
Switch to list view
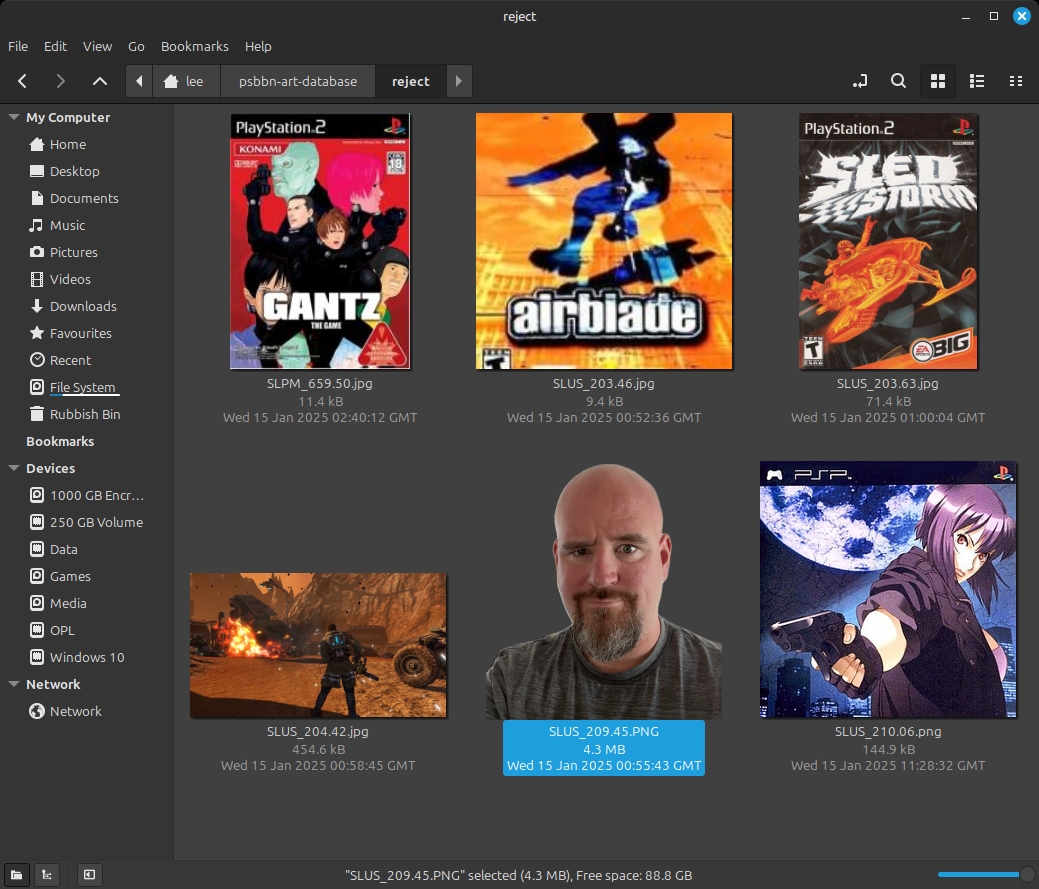pyautogui.click(x=977, y=81)
